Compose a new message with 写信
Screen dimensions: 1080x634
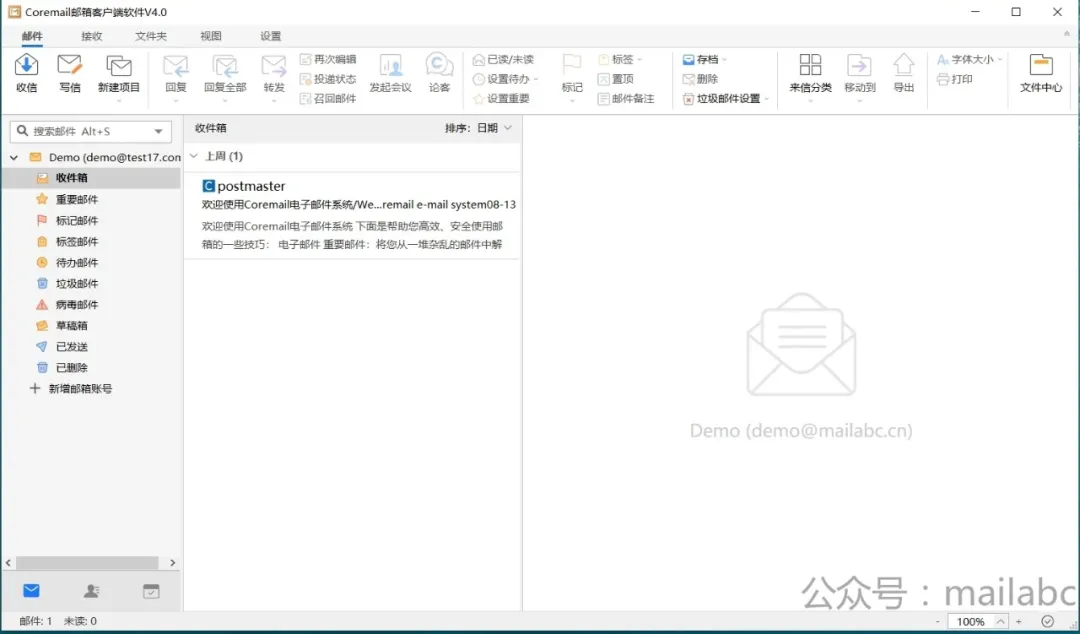point(70,73)
